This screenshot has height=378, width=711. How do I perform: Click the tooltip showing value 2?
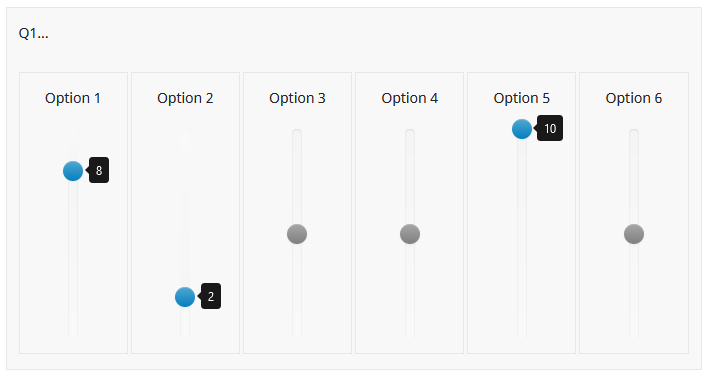211,296
